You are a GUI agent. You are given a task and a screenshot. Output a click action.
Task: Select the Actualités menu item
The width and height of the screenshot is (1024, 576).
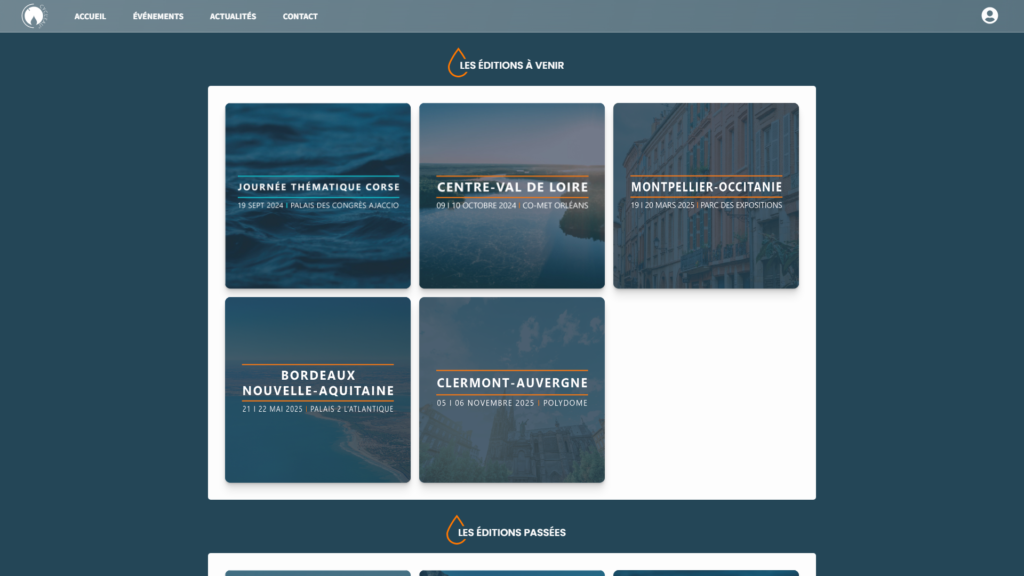pos(233,16)
